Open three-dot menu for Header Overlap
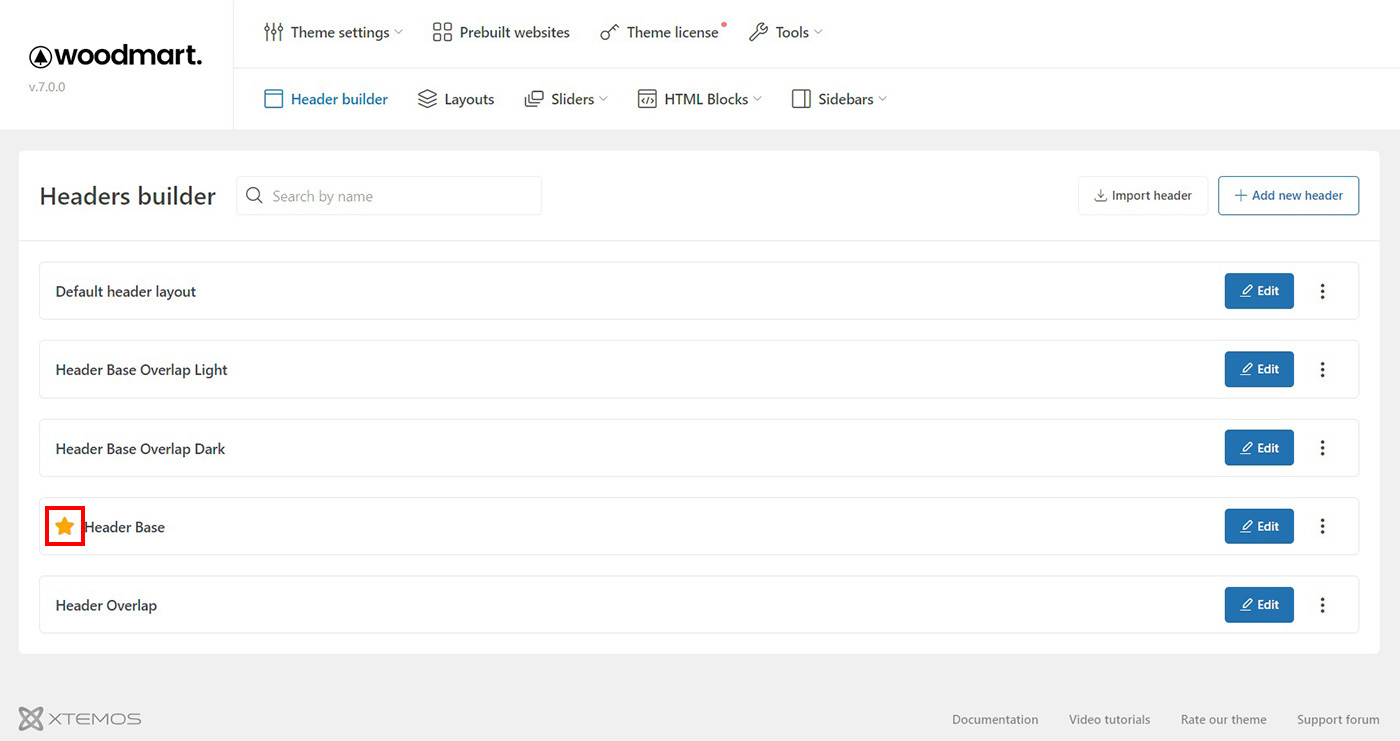The height and width of the screenshot is (741, 1400). tap(1322, 605)
